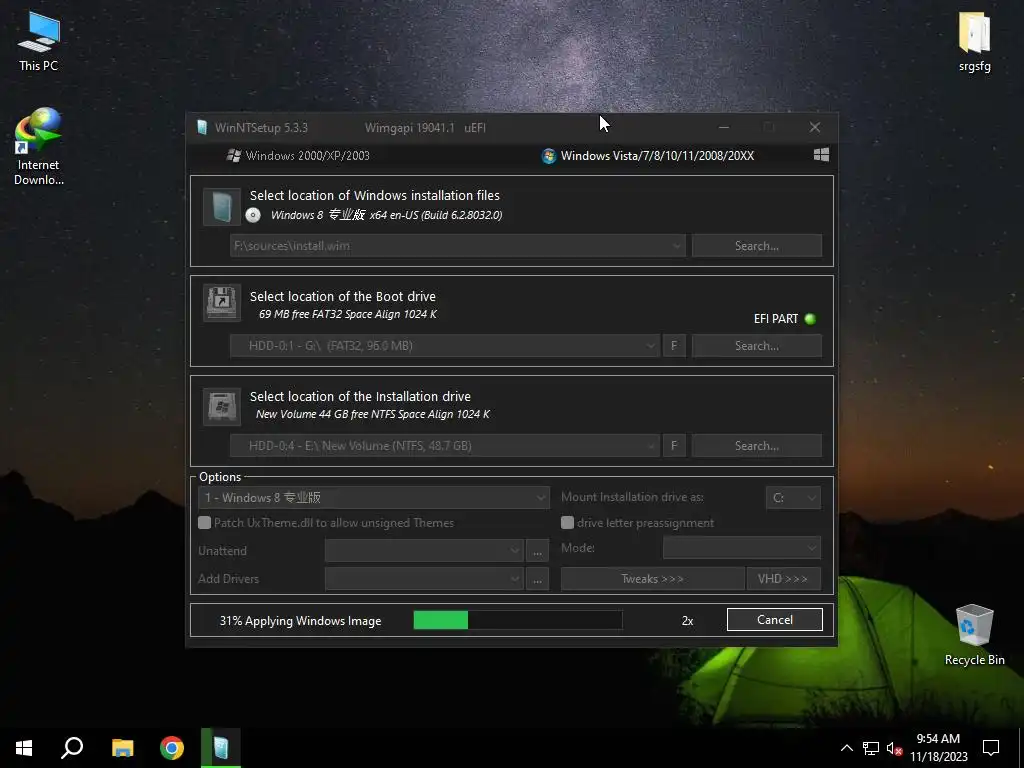The image size is (1024, 768).
Task: Toggle drive letter preassignment checkbox
Action: click(x=568, y=522)
